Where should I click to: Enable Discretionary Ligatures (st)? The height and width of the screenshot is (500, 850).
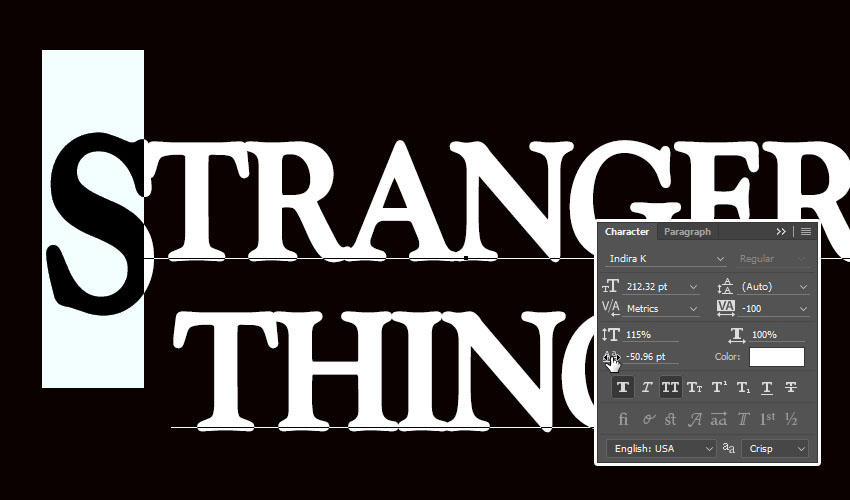point(671,419)
